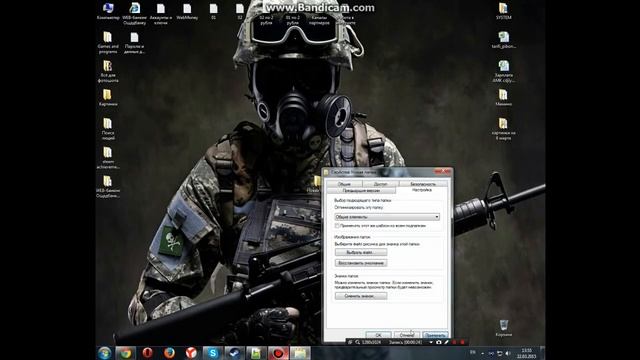
Task: Select the Games and programs folder
Action: click(x=108, y=42)
